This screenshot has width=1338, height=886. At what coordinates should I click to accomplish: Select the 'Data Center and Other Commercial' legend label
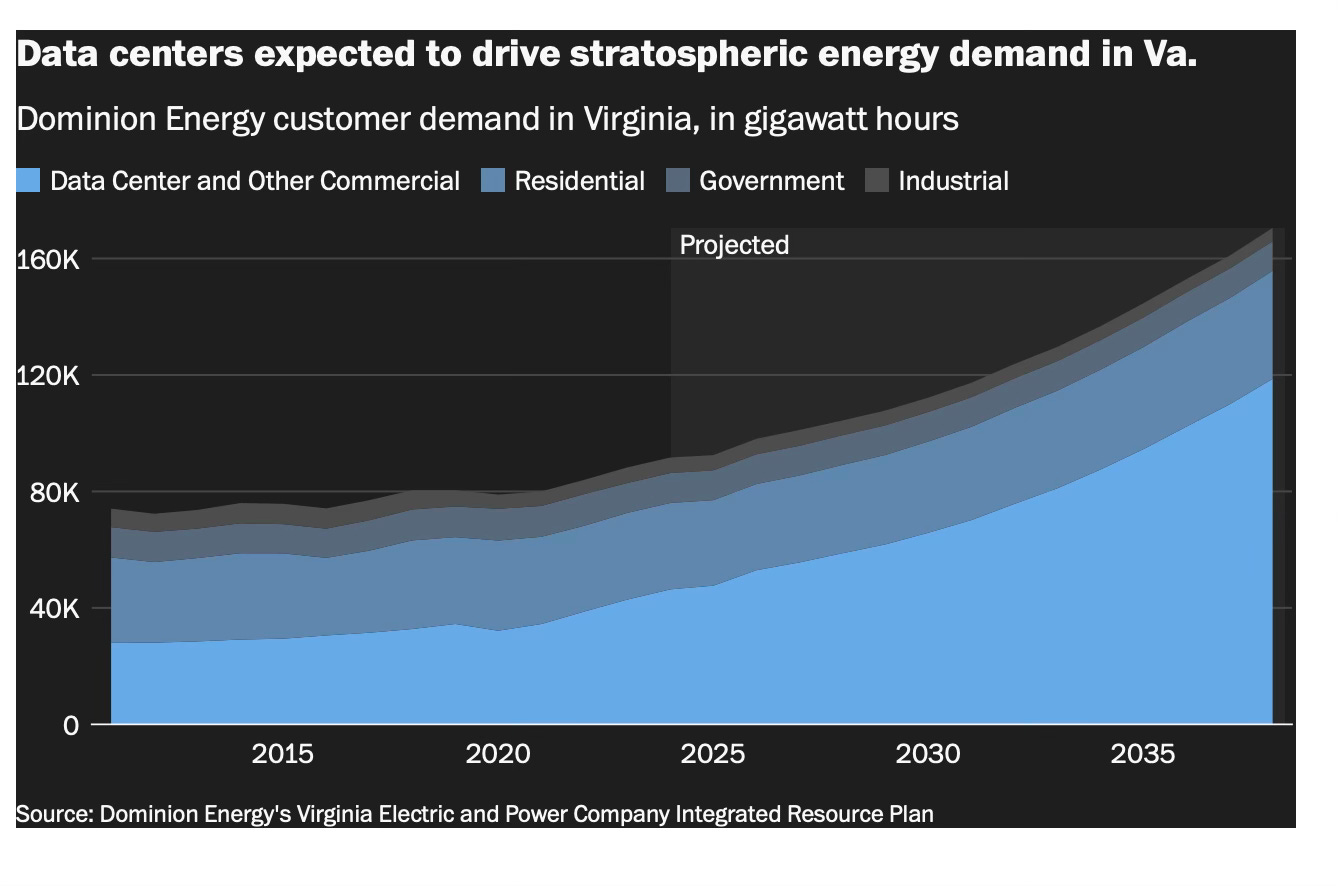pos(255,181)
